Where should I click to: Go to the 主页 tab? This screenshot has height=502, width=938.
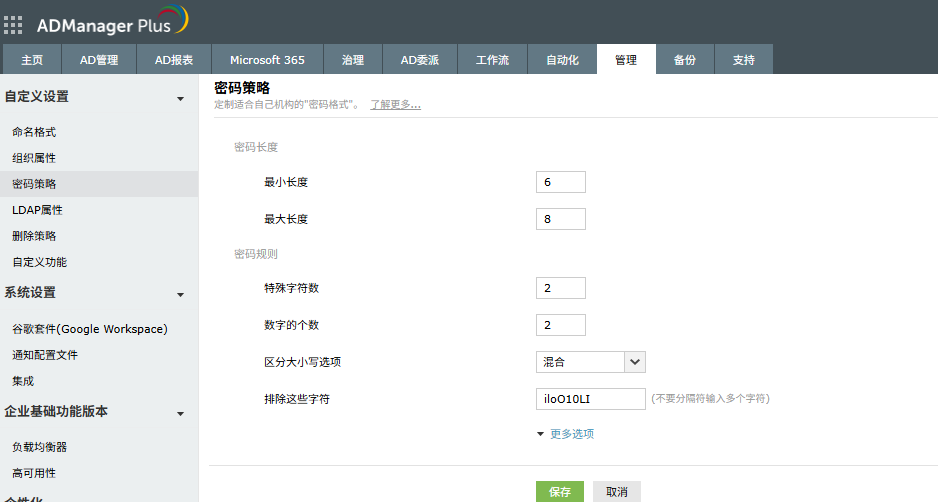[32, 60]
